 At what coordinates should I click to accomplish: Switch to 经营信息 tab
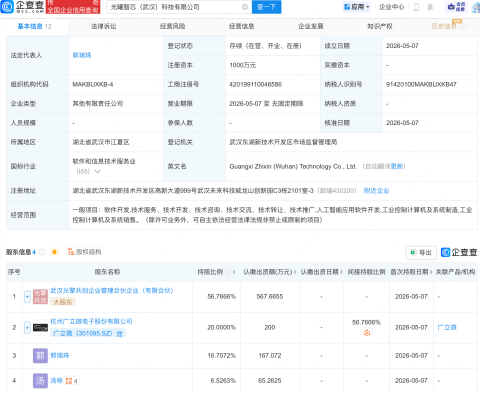[x=241, y=26]
